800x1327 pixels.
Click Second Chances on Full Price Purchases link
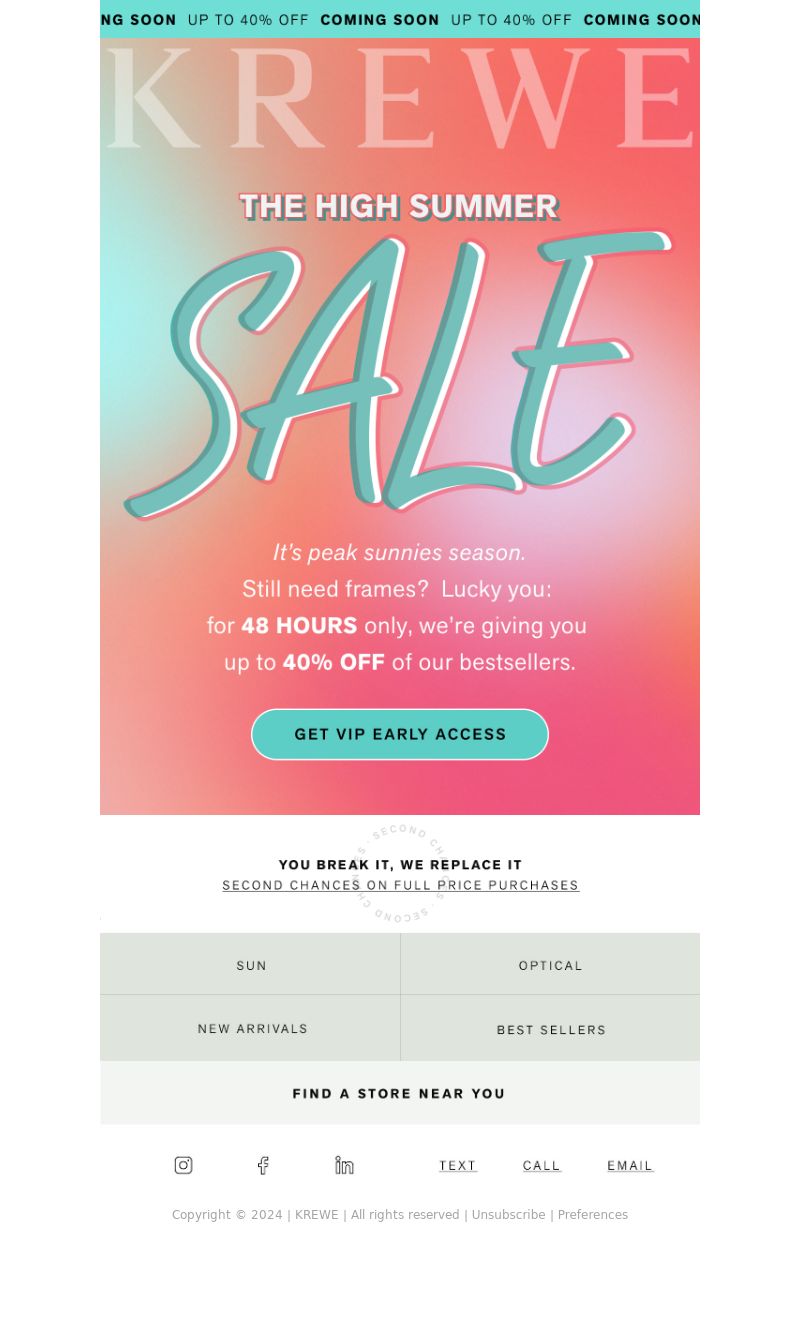point(400,886)
